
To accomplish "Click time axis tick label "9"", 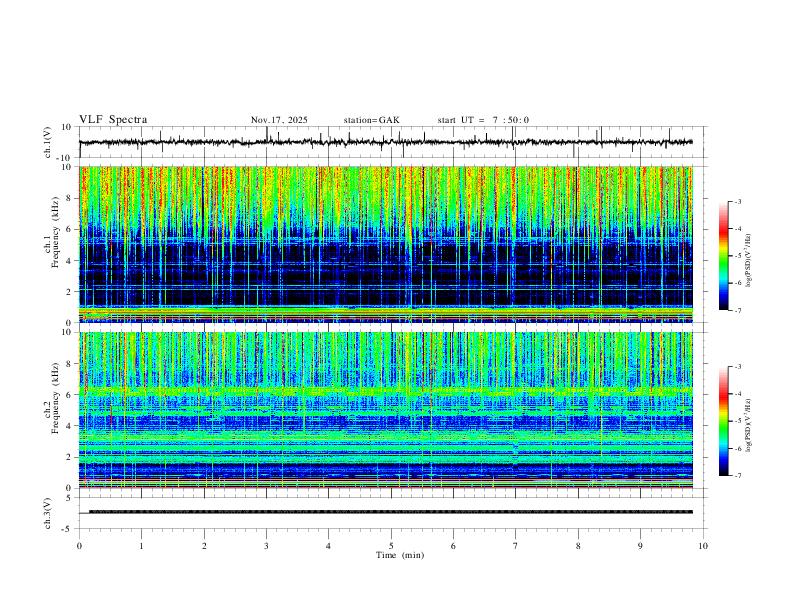I will pos(640,546).
